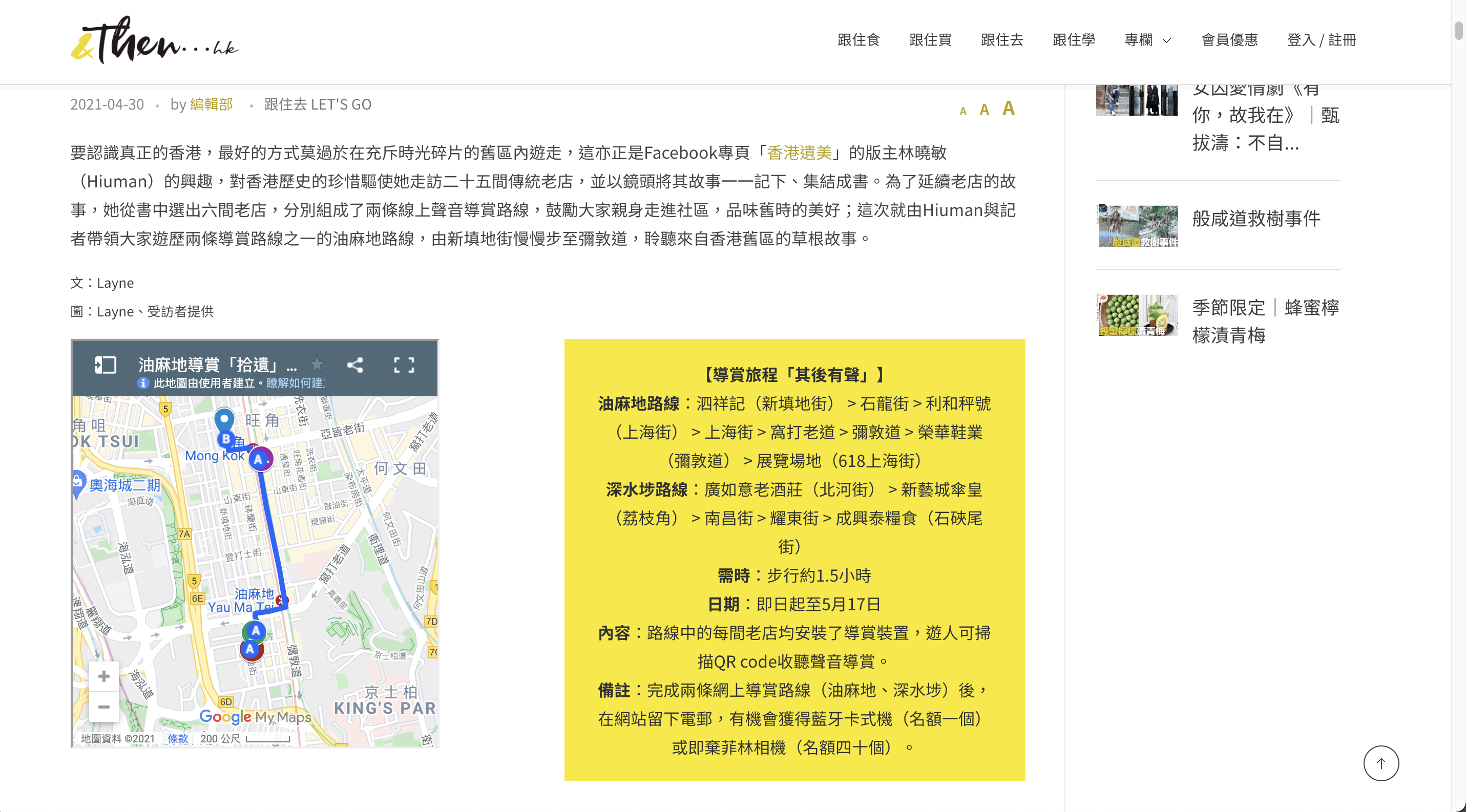
Task: Open the map in fullscreen view
Action: (404, 365)
